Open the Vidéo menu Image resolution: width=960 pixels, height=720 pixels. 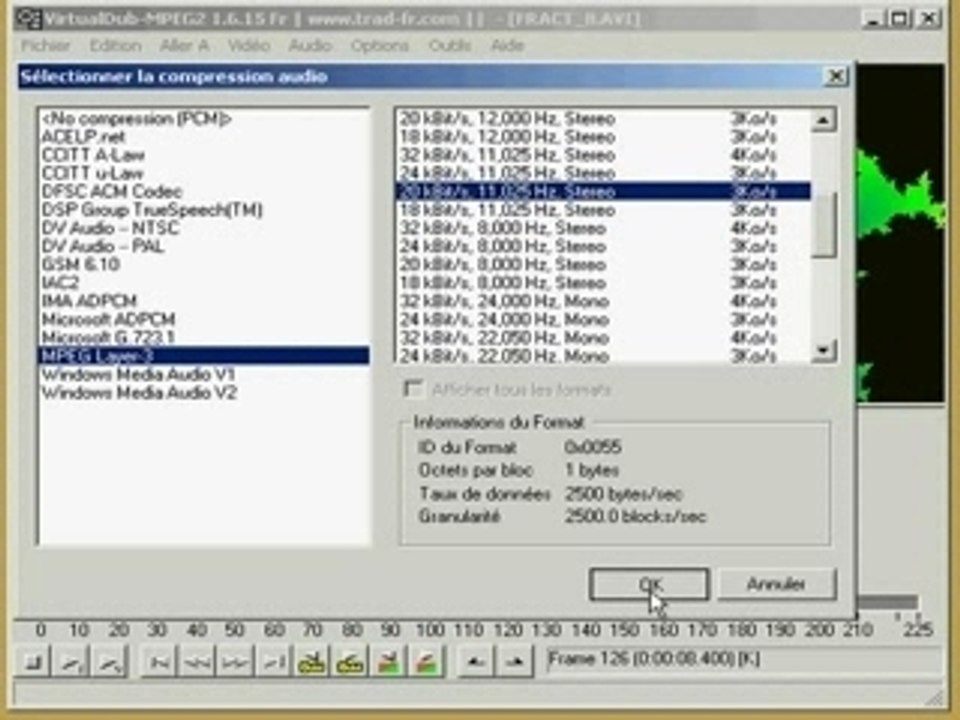(249, 45)
